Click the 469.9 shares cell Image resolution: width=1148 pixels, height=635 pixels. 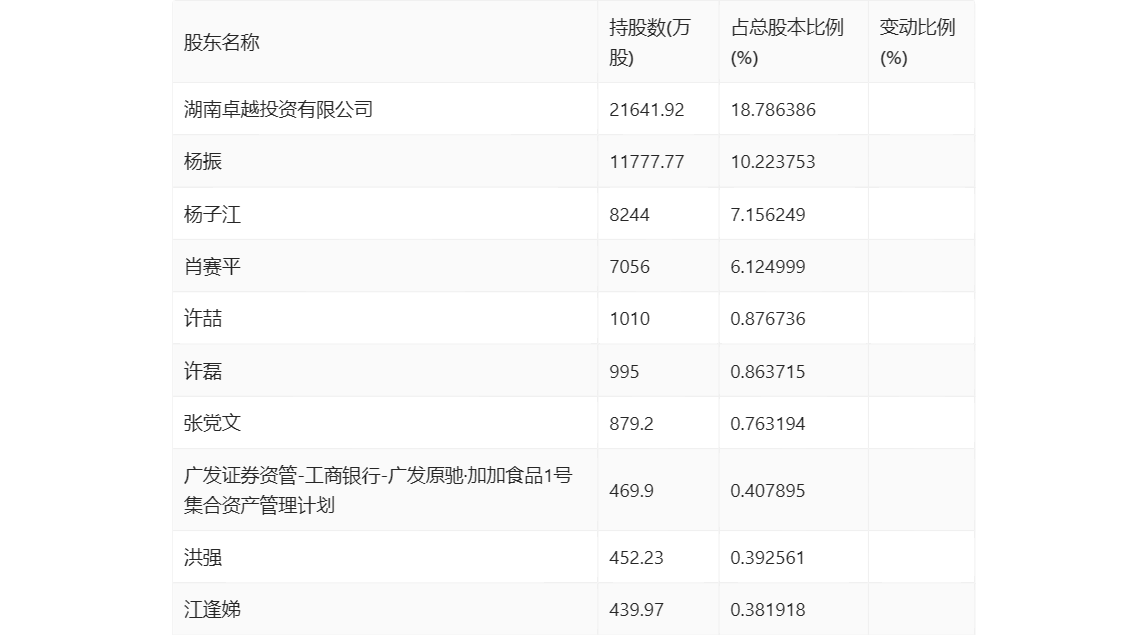631,491
